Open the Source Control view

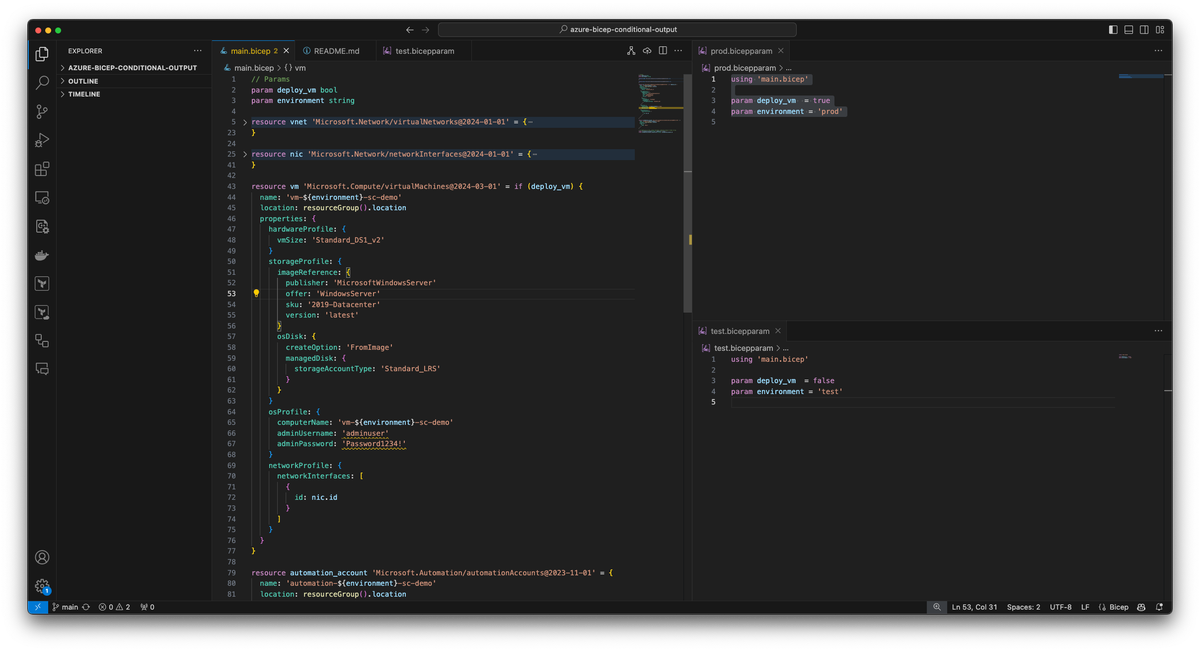[42, 112]
